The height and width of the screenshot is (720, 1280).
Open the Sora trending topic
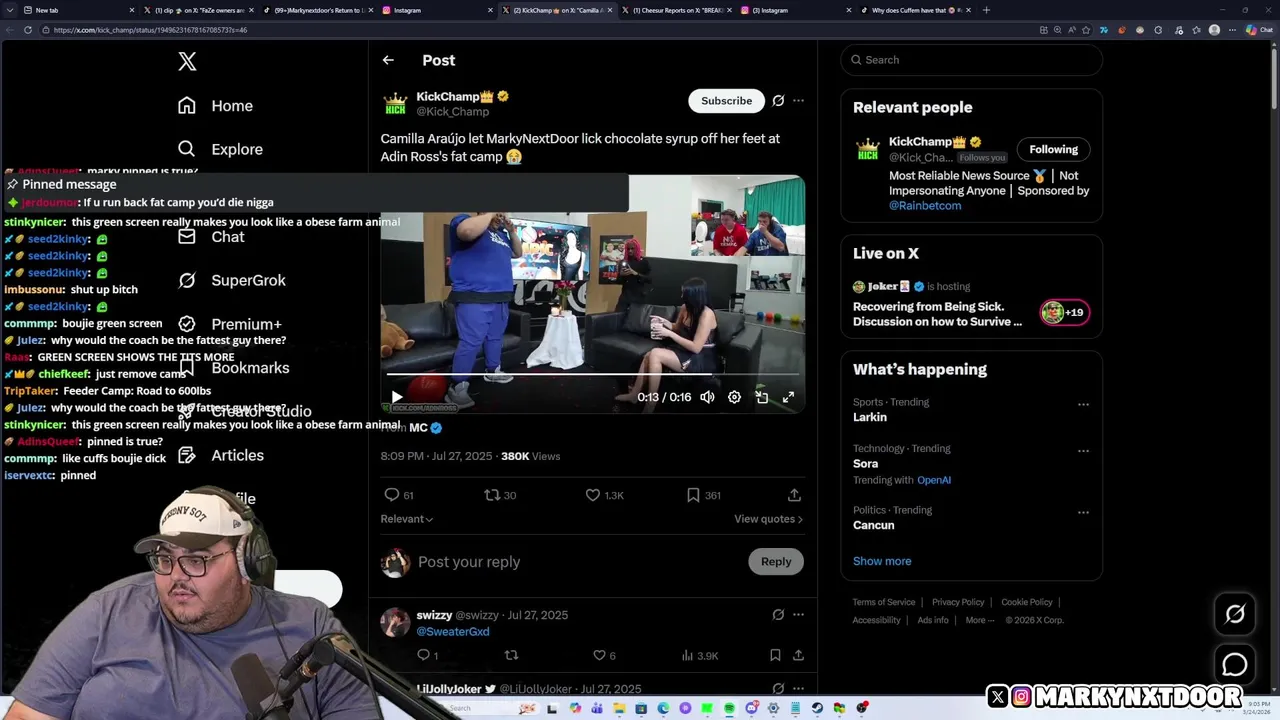pos(866,464)
